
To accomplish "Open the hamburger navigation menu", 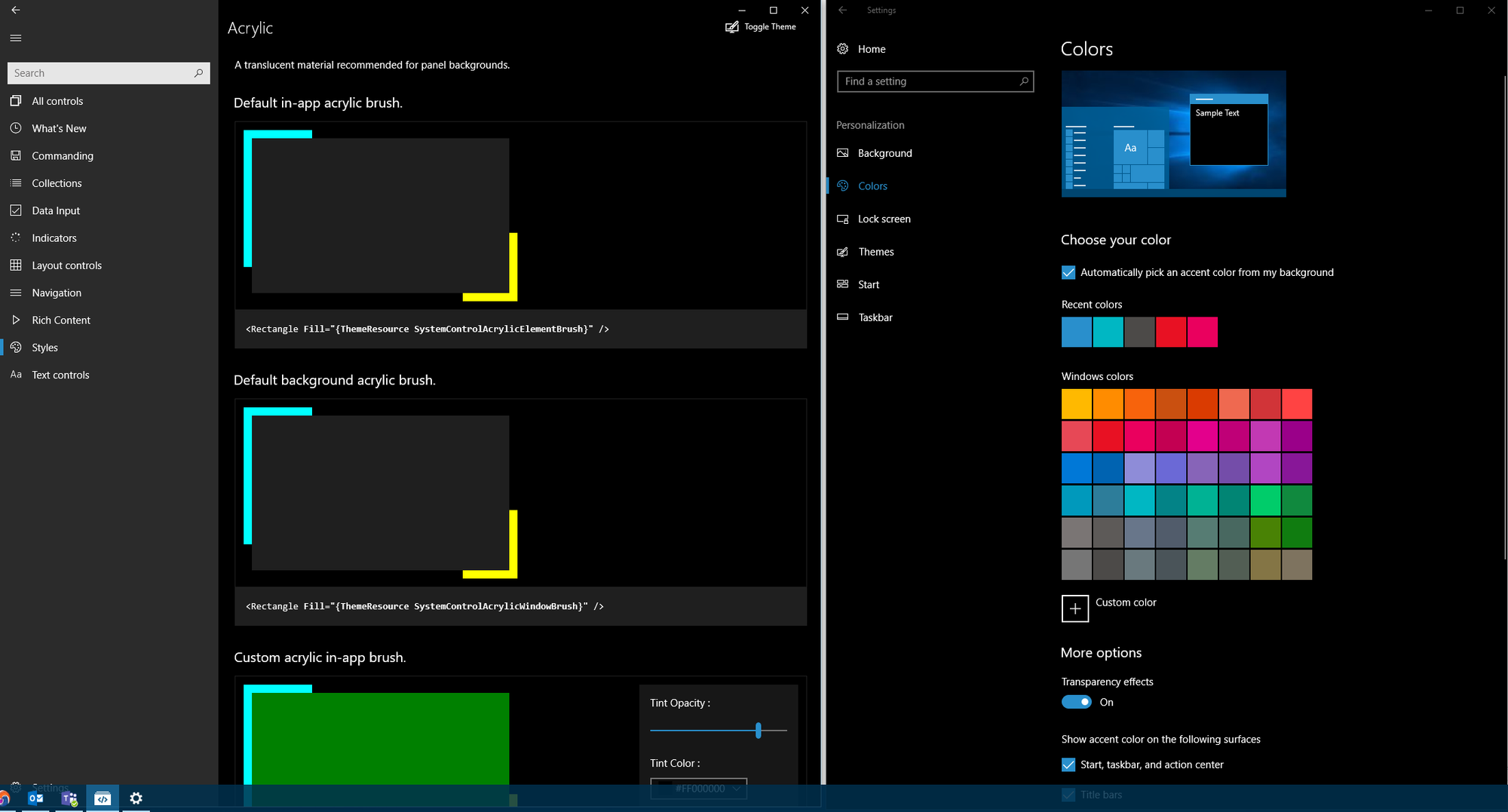I will 16,38.
